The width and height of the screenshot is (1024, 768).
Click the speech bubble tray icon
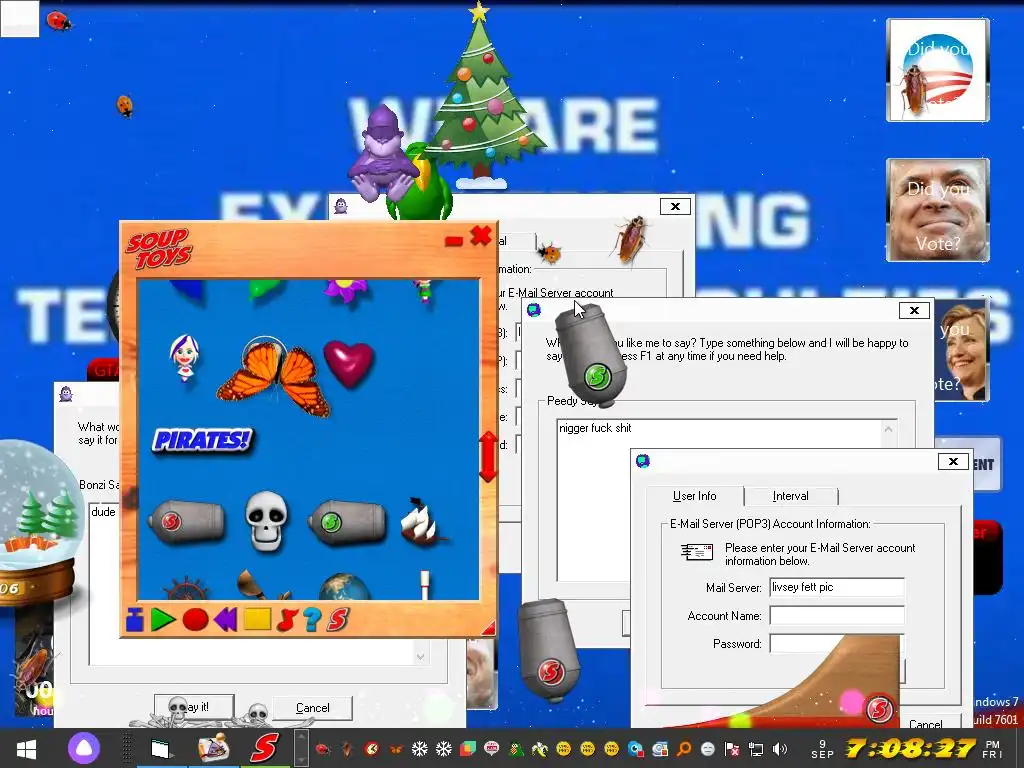click(492, 749)
